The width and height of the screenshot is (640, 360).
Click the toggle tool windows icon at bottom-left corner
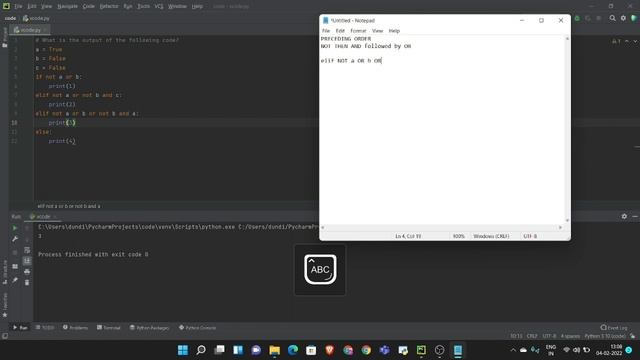pyautogui.click(x=4, y=336)
